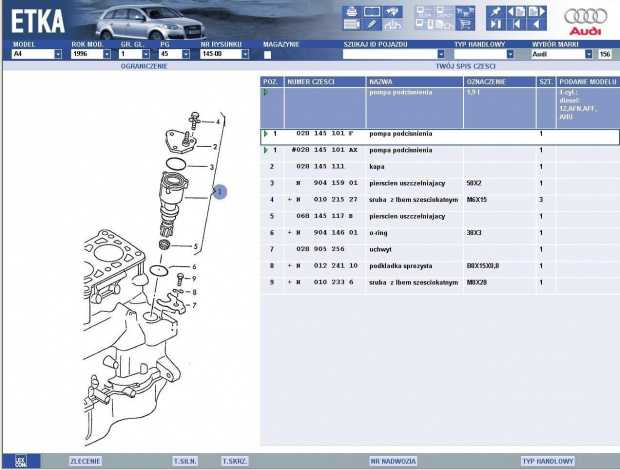Click the single shopping cart icon
This screenshot has height=470, width=620.
(x=465, y=25)
